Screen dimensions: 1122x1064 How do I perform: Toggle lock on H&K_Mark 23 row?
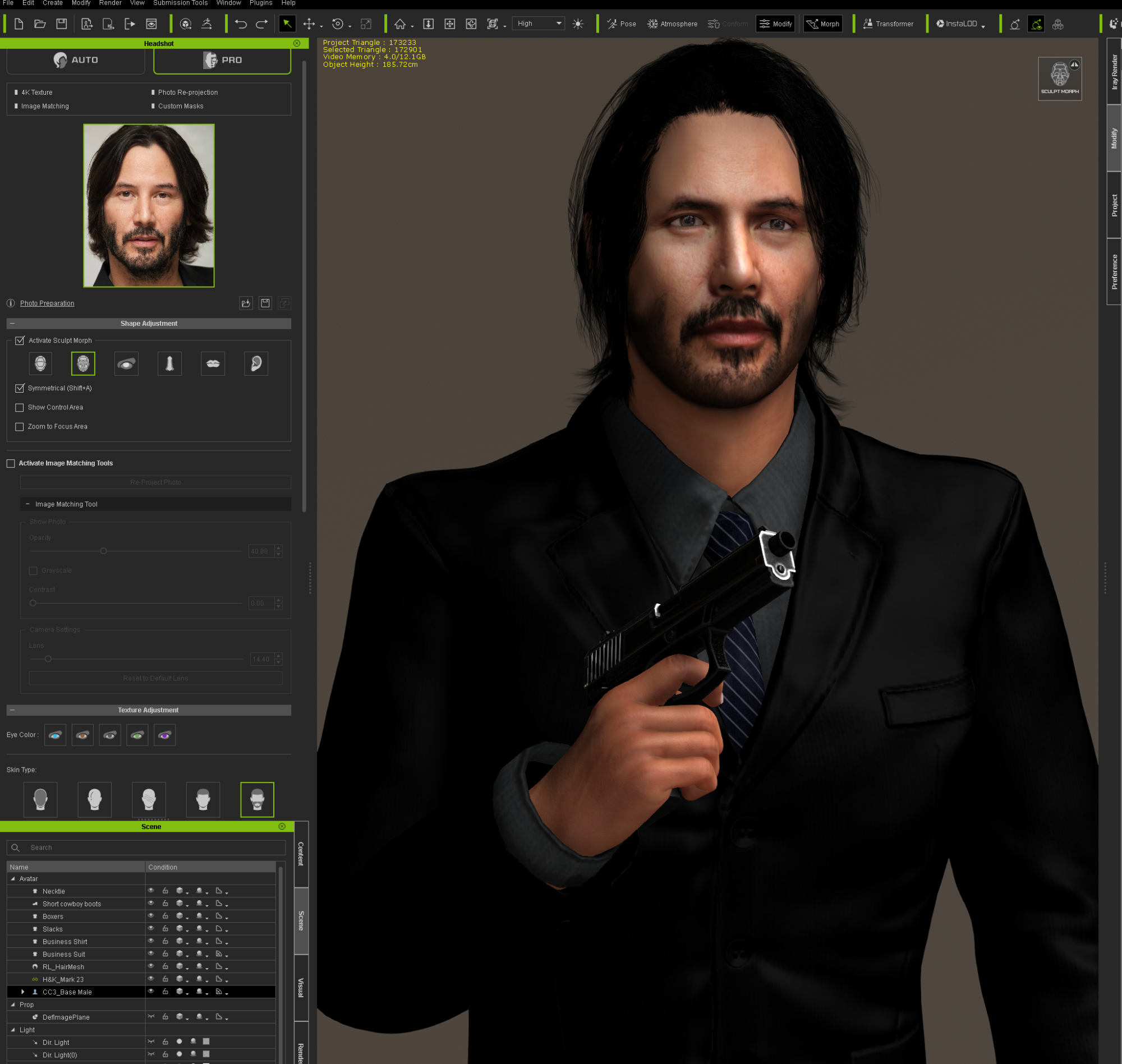[165, 979]
